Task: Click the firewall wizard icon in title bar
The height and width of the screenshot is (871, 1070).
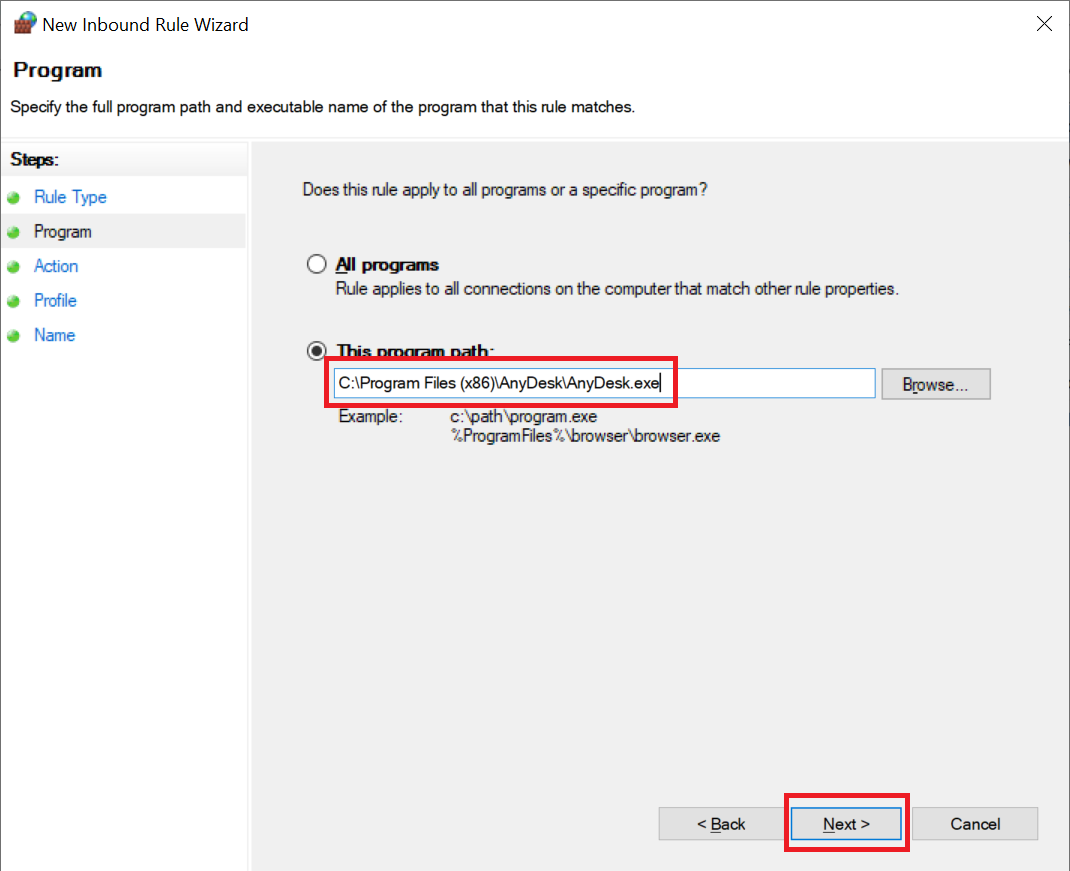Action: pyautogui.click(x=24, y=24)
